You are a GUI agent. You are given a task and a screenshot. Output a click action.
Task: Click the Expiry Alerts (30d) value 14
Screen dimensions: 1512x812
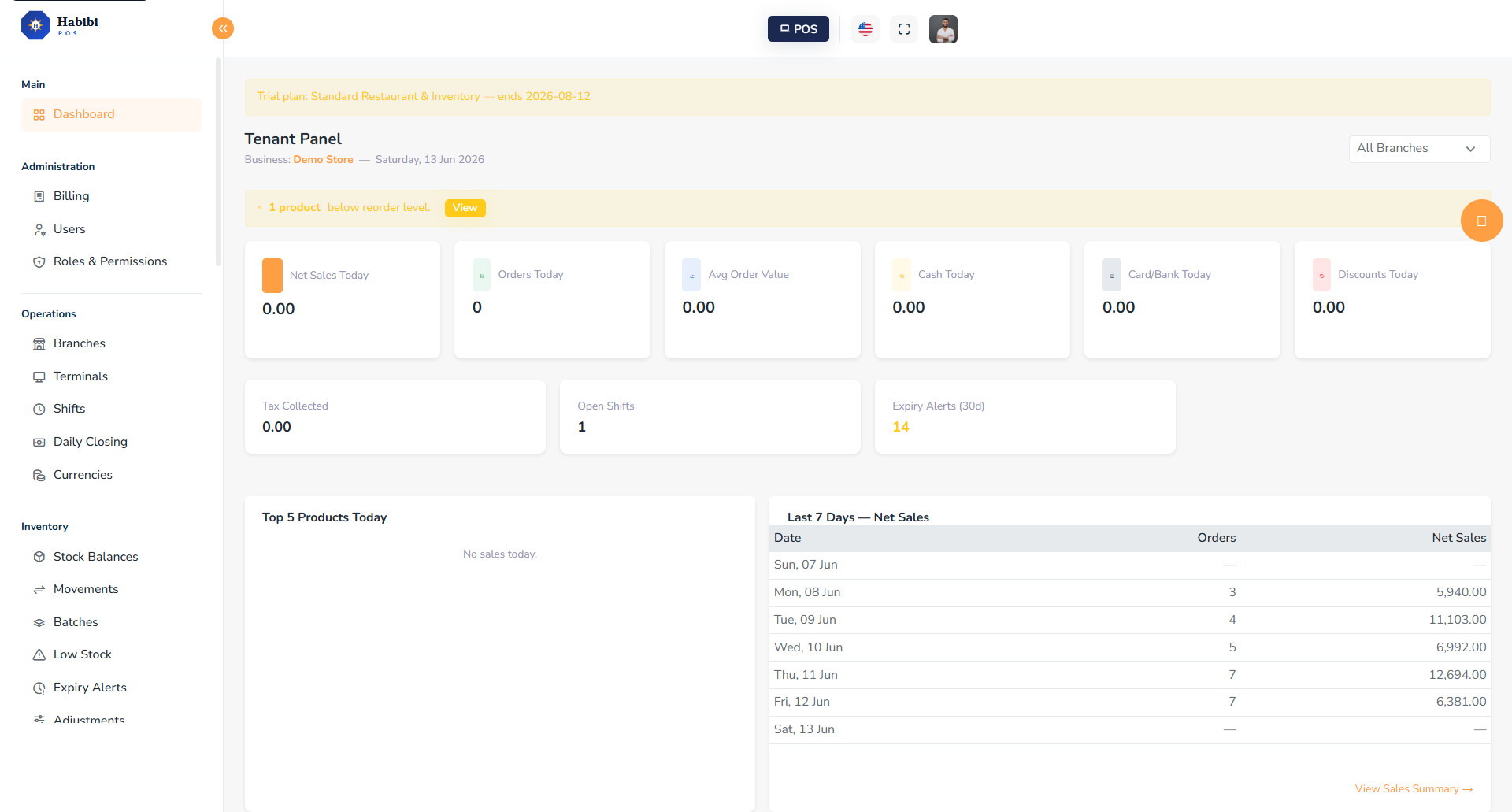pyautogui.click(x=901, y=427)
